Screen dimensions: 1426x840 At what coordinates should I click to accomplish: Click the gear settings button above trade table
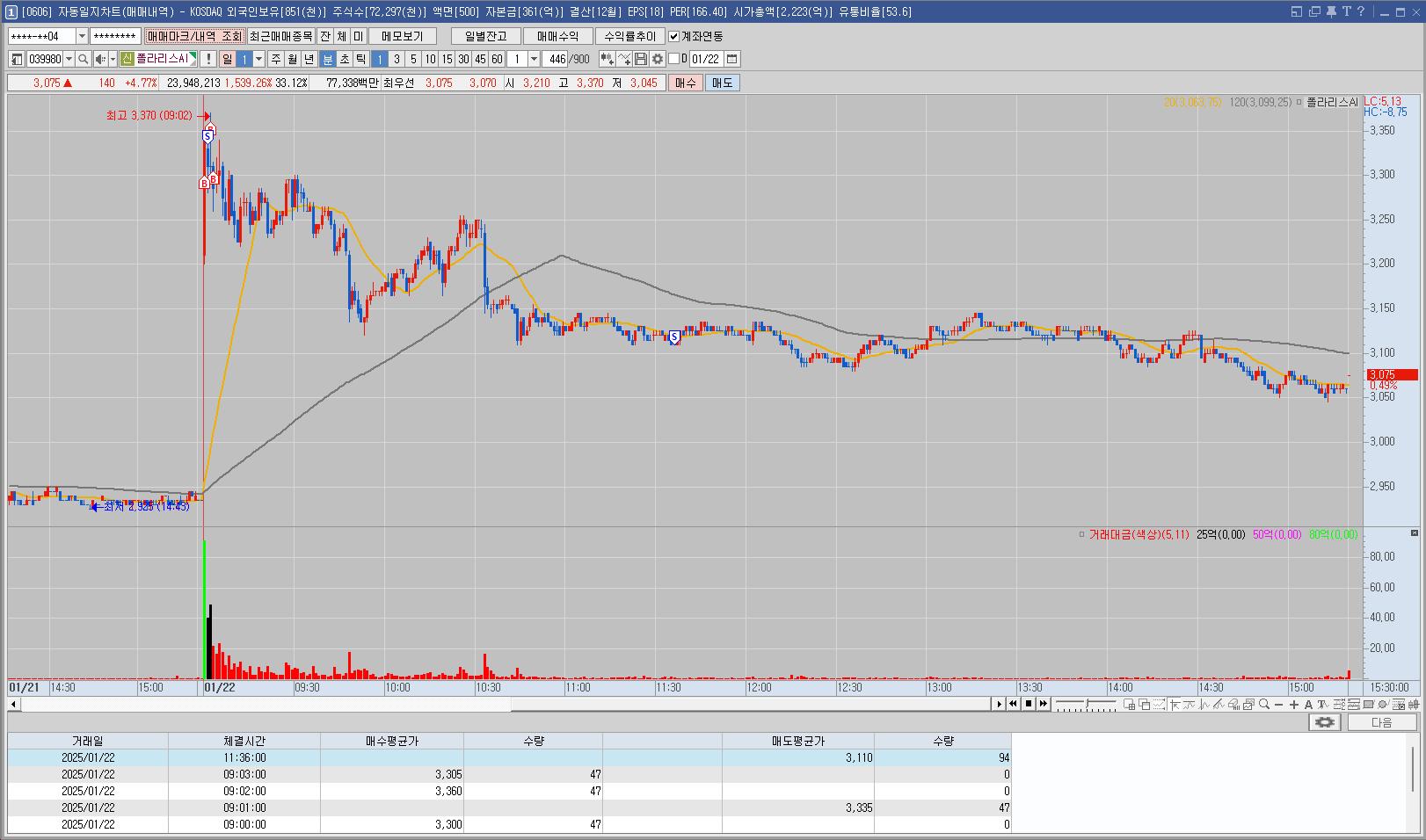tap(1325, 722)
